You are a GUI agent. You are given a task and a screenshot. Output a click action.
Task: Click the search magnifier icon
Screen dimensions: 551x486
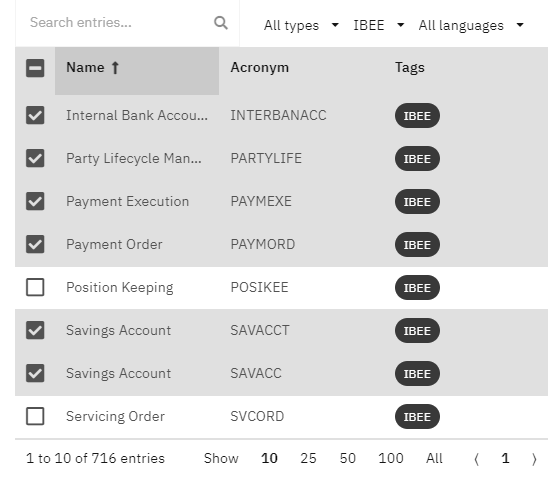point(221,23)
